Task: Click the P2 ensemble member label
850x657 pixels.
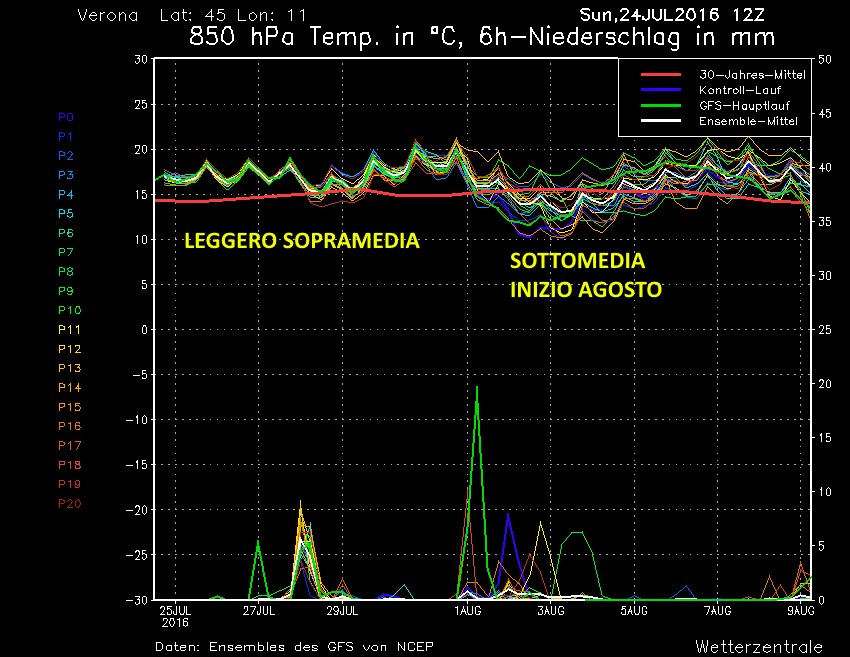Action: click(x=66, y=156)
